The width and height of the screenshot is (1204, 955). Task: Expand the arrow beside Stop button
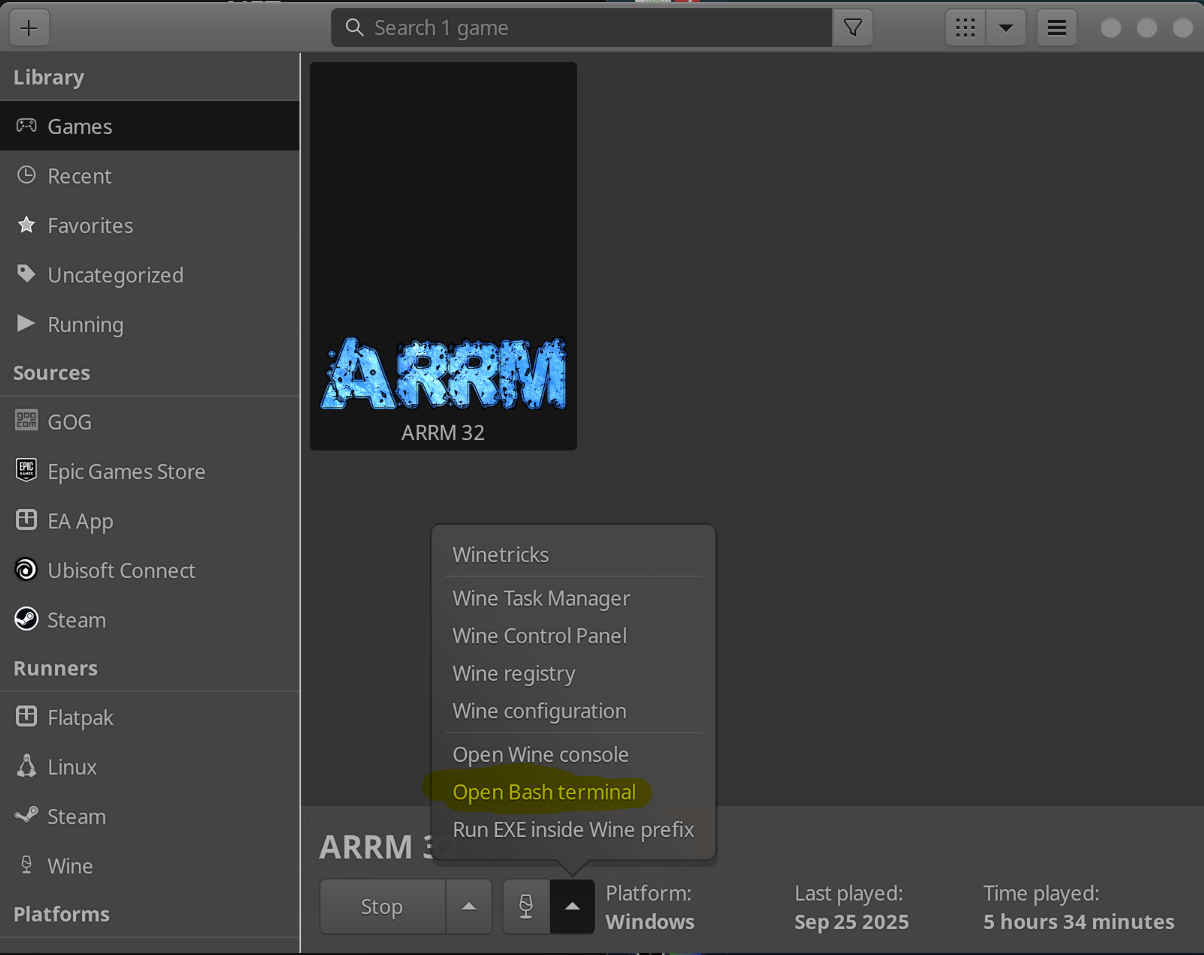click(468, 907)
